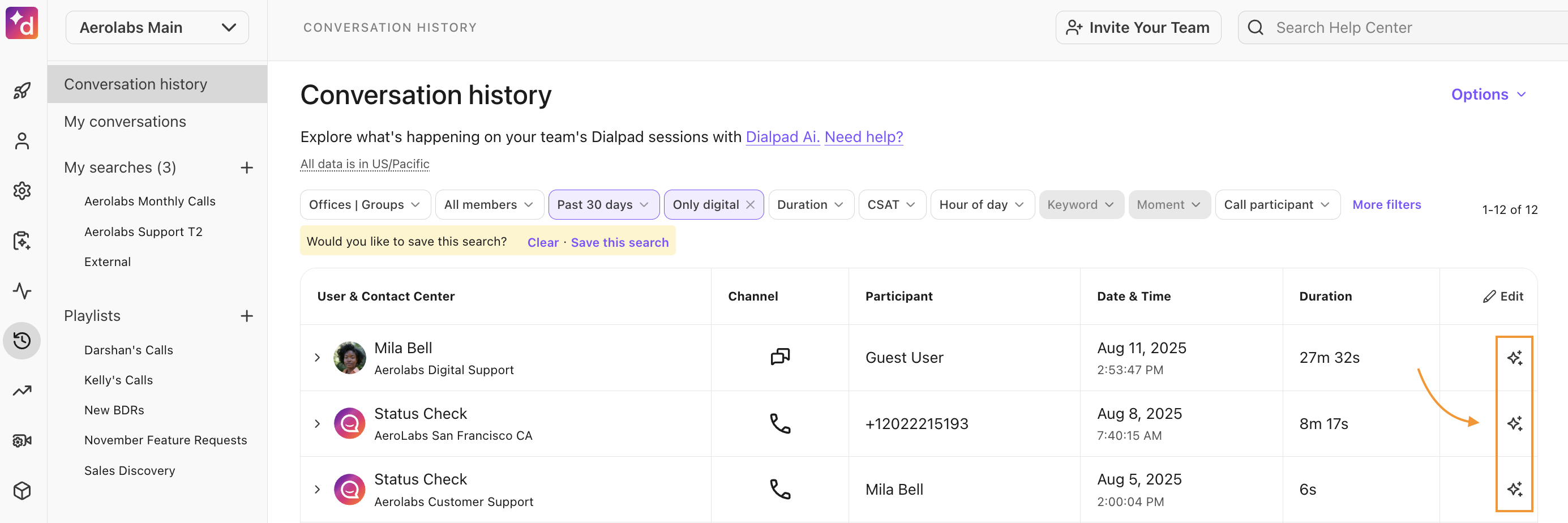Open Darshan's Calls playlist

[x=128, y=350]
